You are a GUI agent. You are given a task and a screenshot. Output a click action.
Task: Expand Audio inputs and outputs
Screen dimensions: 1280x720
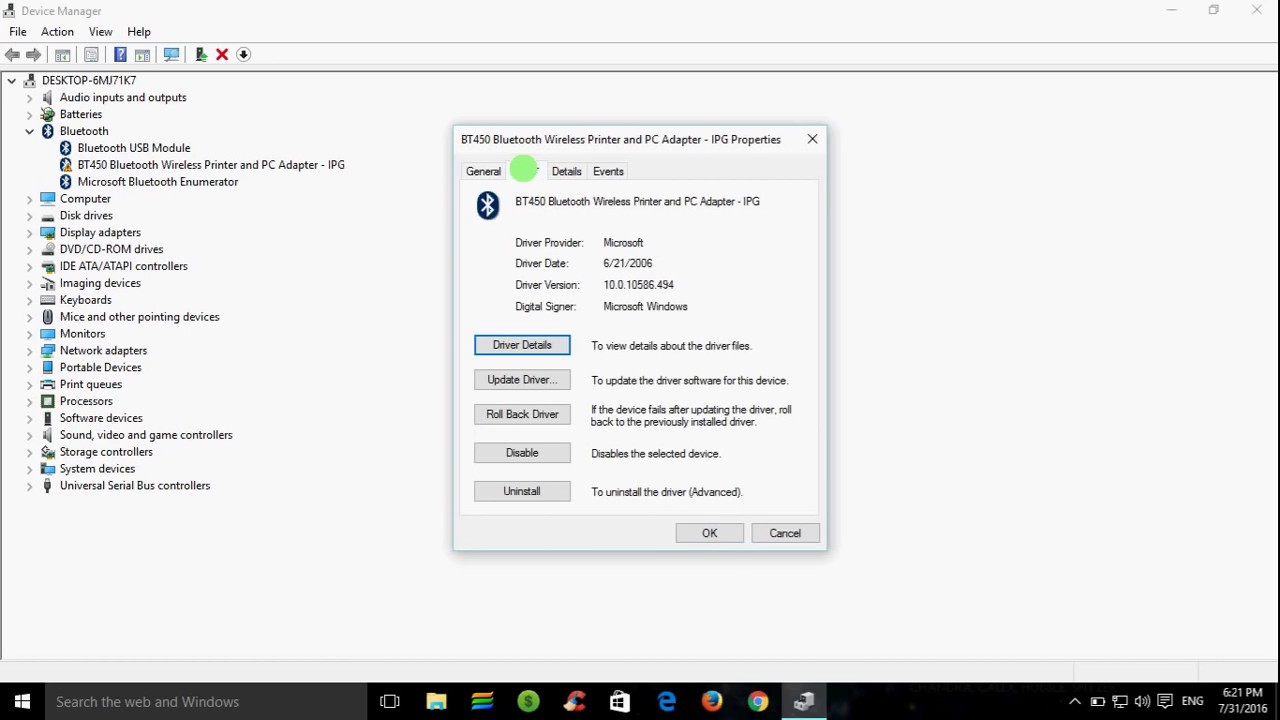[29, 97]
